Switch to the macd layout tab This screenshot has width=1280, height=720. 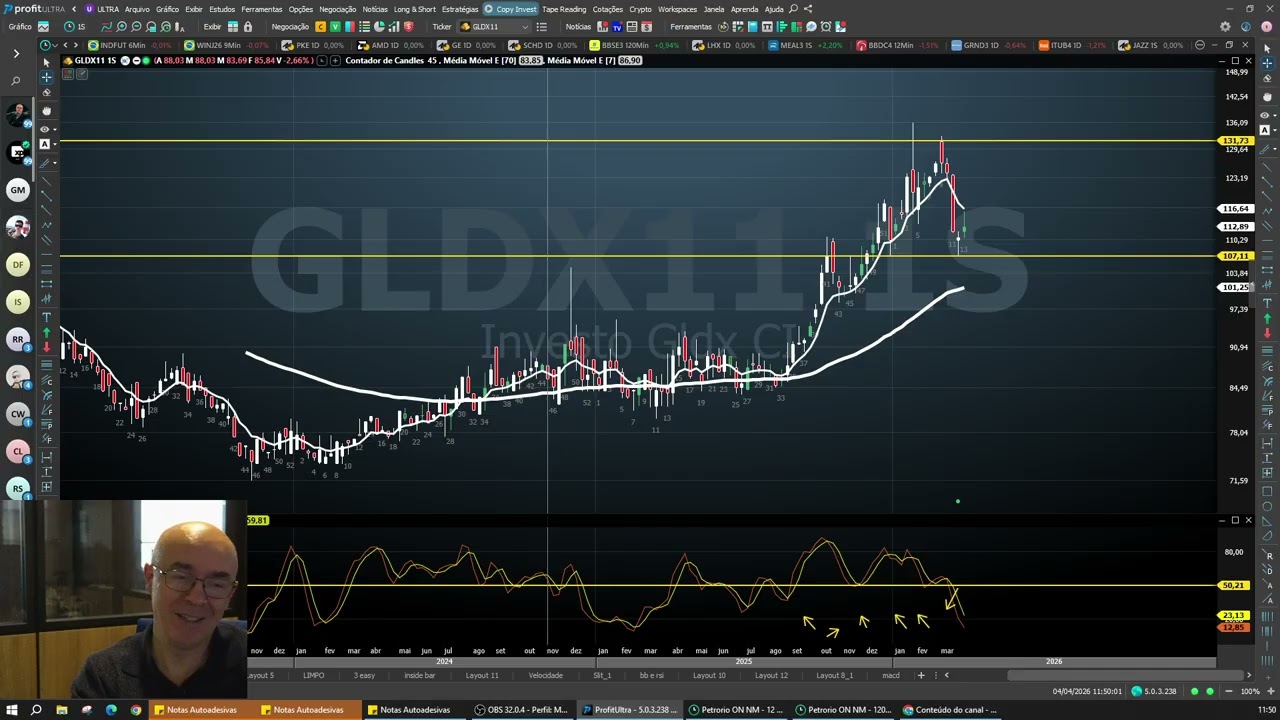coord(890,675)
